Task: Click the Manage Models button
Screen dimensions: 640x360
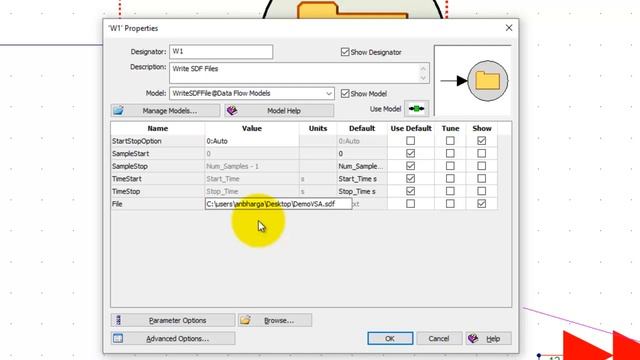Action: [x=165, y=111]
